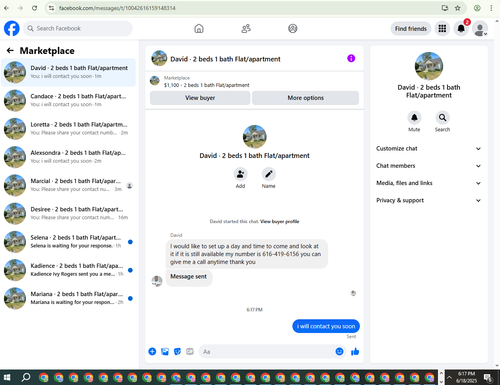Click the purple conversation info icon
Image resolution: width=500 pixels, height=385 pixels.
351,58
